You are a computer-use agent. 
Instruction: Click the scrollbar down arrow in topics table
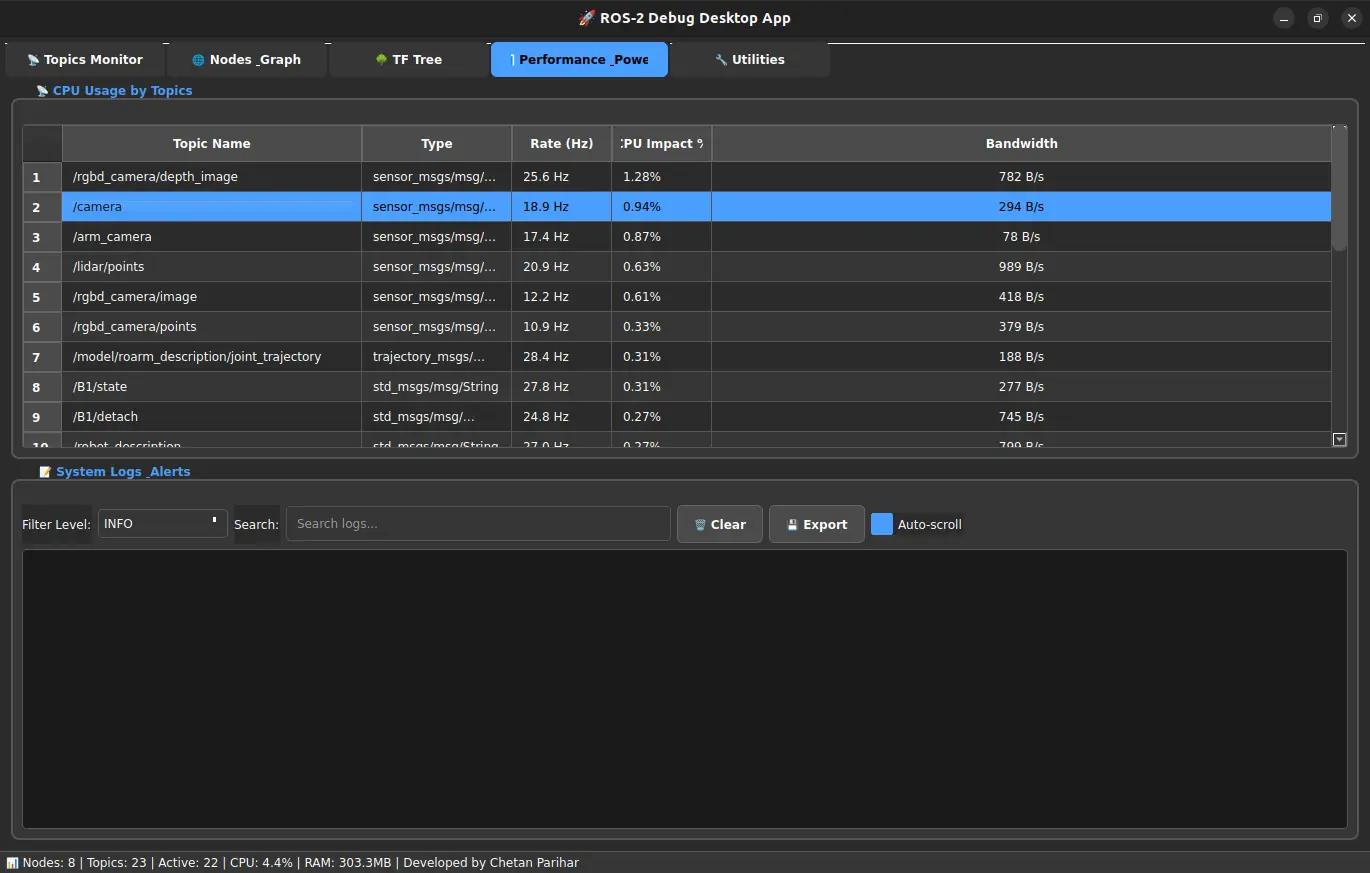[x=1340, y=439]
